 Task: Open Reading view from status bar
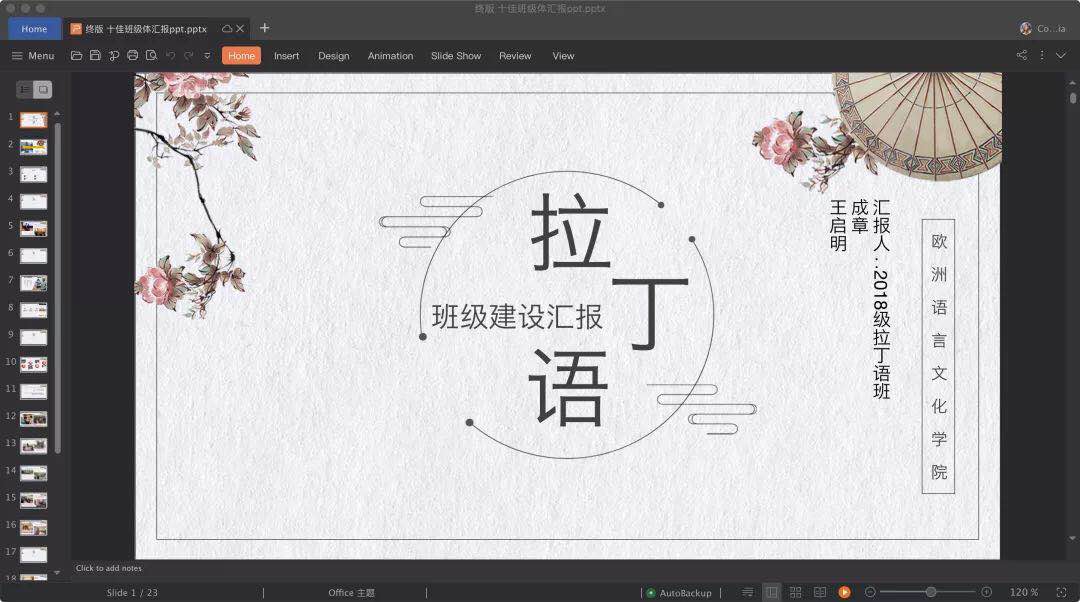(820, 593)
